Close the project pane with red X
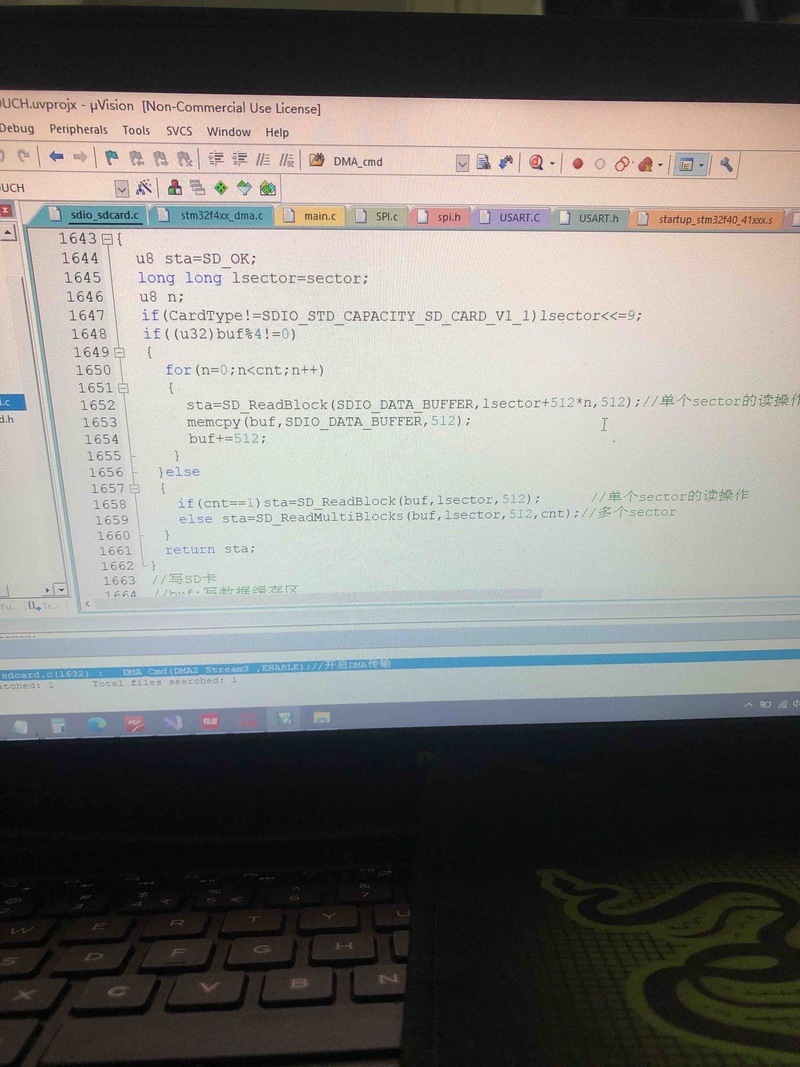 point(5,210)
